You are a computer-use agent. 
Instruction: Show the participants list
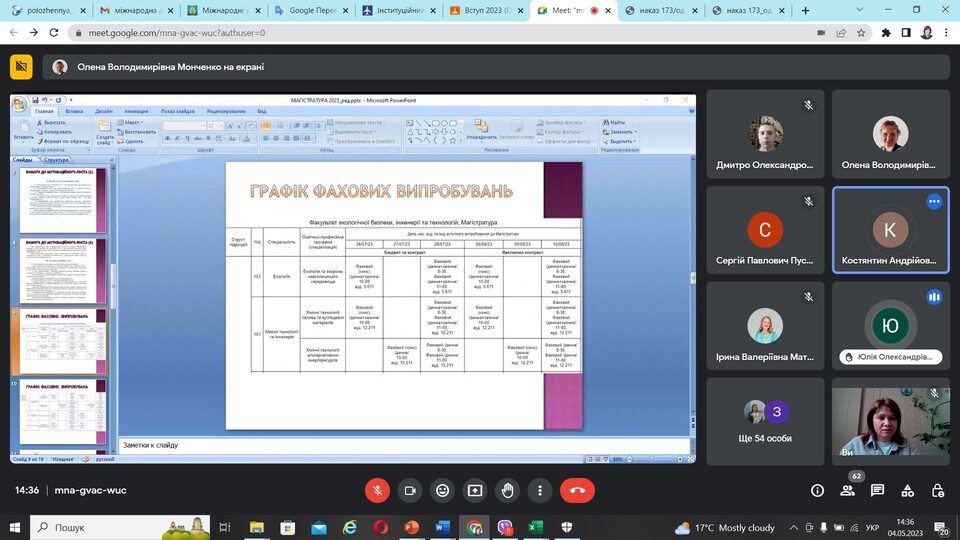coord(848,490)
